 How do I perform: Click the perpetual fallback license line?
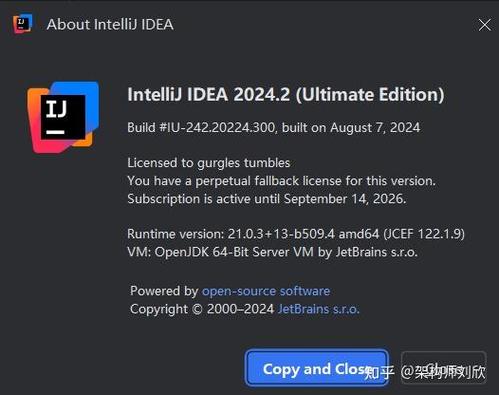tap(281, 181)
